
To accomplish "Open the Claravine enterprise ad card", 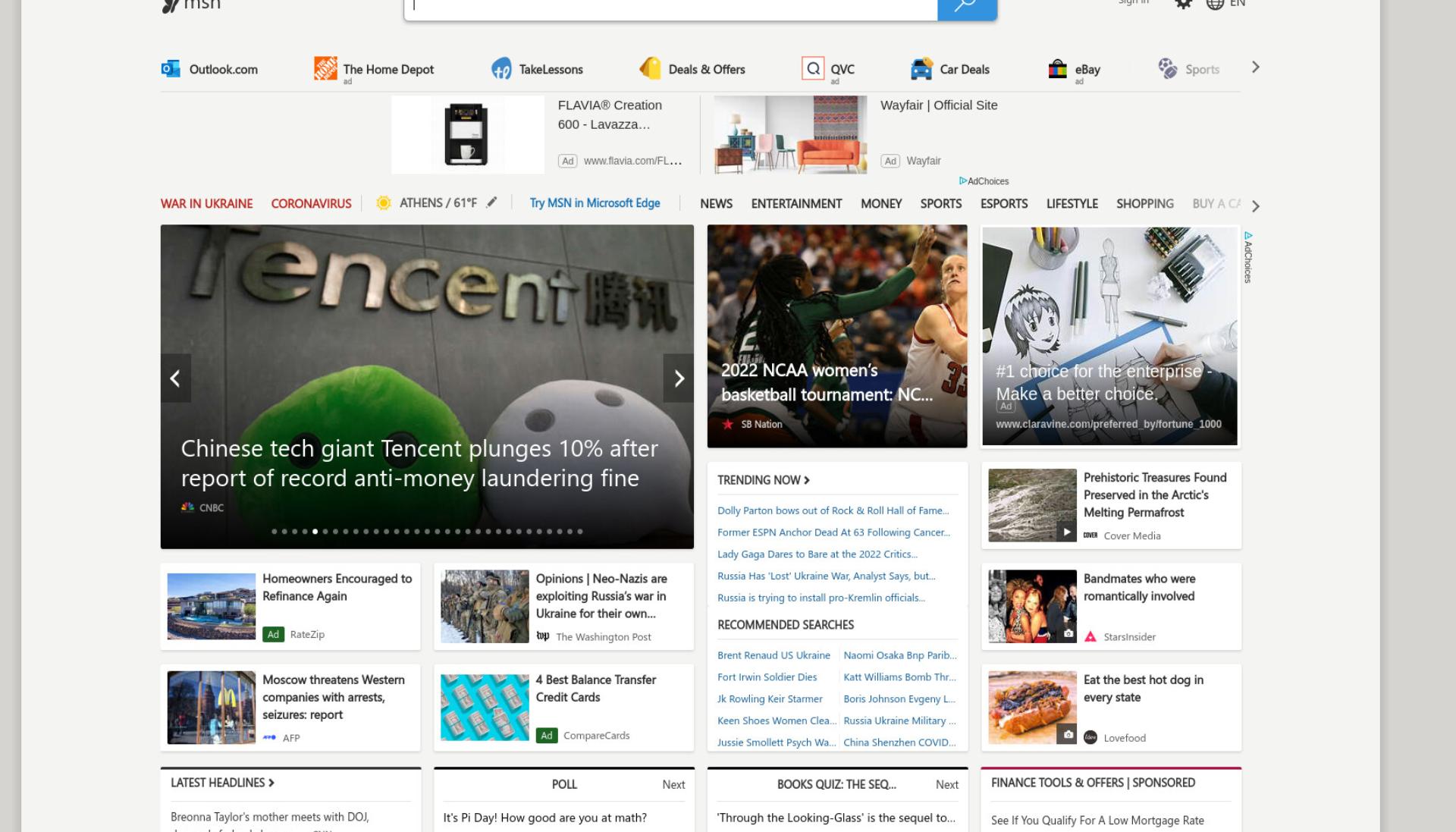I will [1109, 335].
